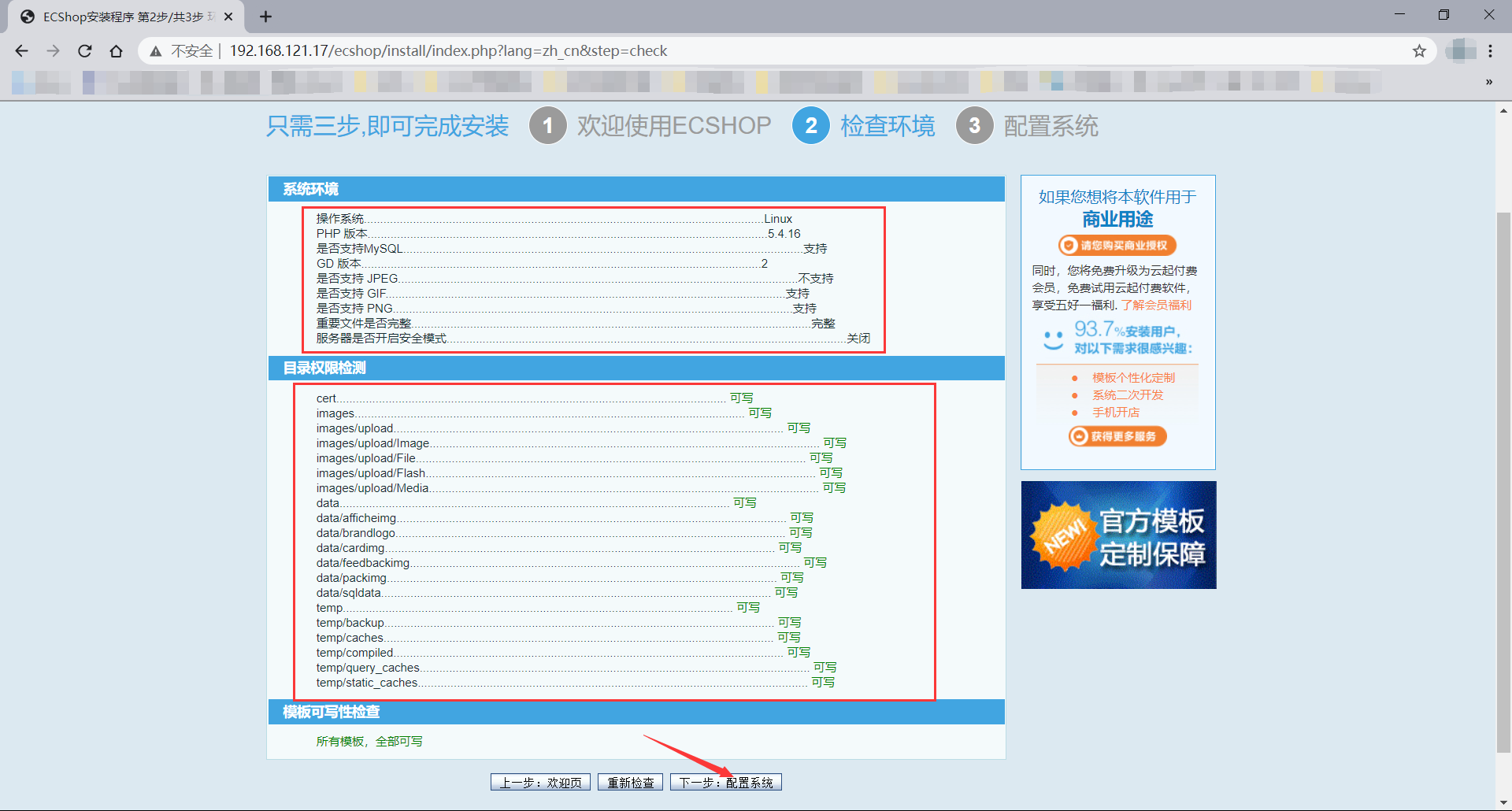This screenshot has height=811, width=1512.
Task: Click data/sqldata row
Action: tap(558, 593)
